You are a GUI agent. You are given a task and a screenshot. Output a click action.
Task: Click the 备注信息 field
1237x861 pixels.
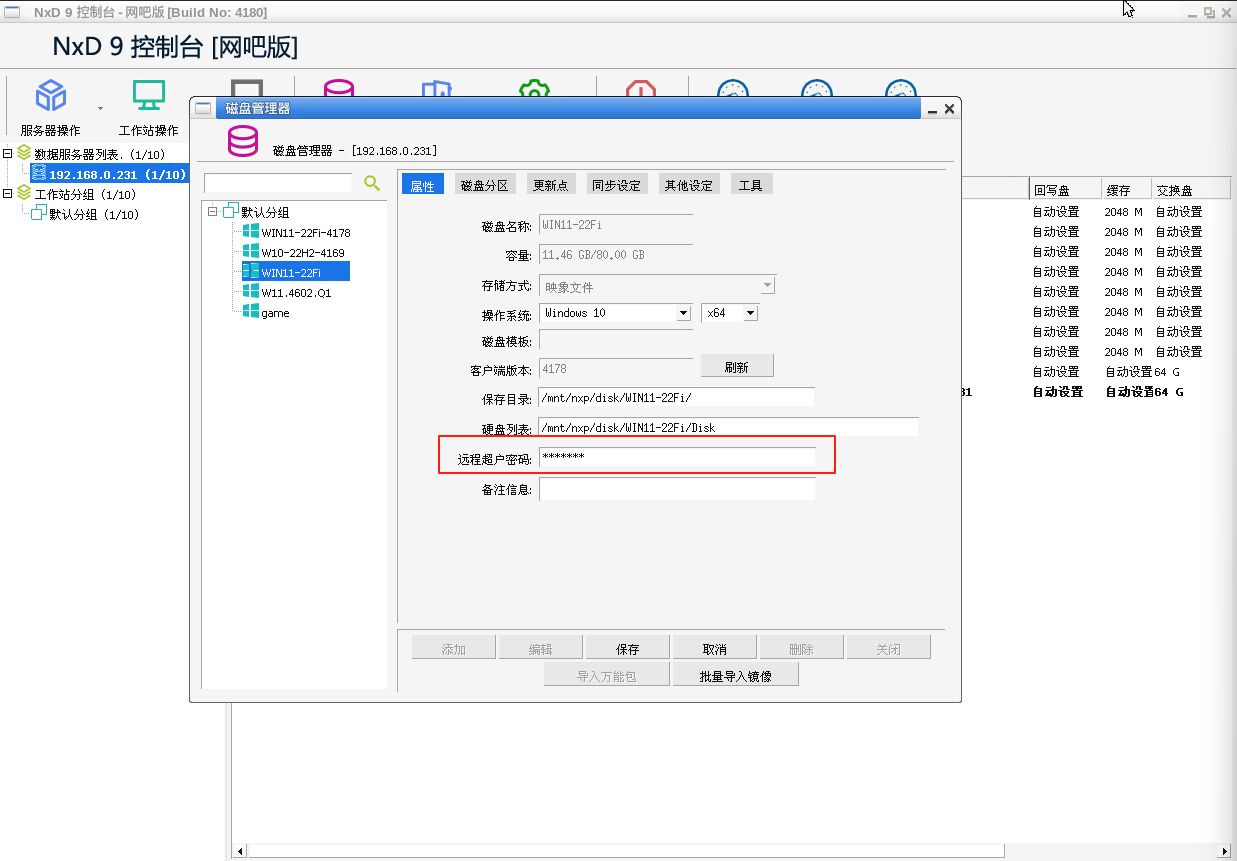click(677, 489)
